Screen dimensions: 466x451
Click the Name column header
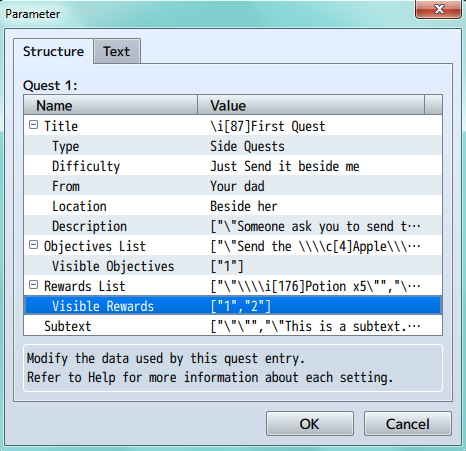(x=111, y=105)
